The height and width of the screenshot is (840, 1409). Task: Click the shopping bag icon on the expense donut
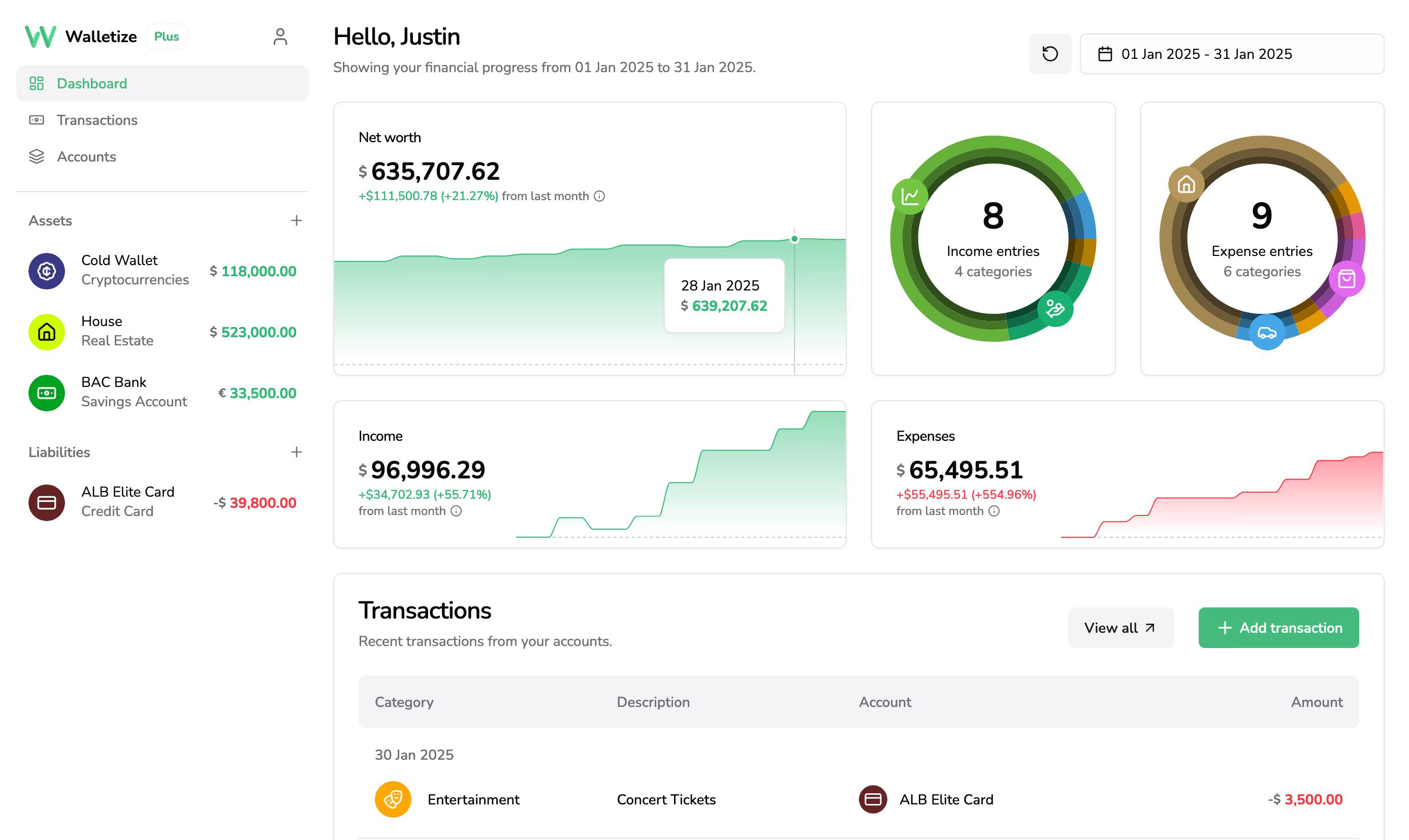coord(1347,278)
